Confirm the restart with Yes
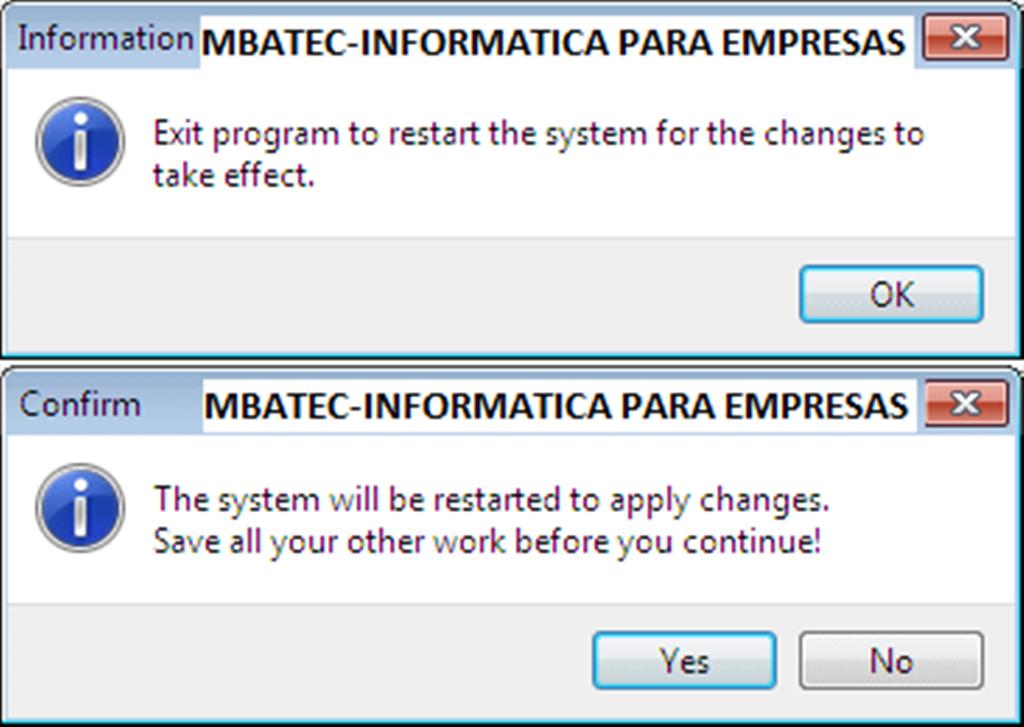 pos(684,661)
